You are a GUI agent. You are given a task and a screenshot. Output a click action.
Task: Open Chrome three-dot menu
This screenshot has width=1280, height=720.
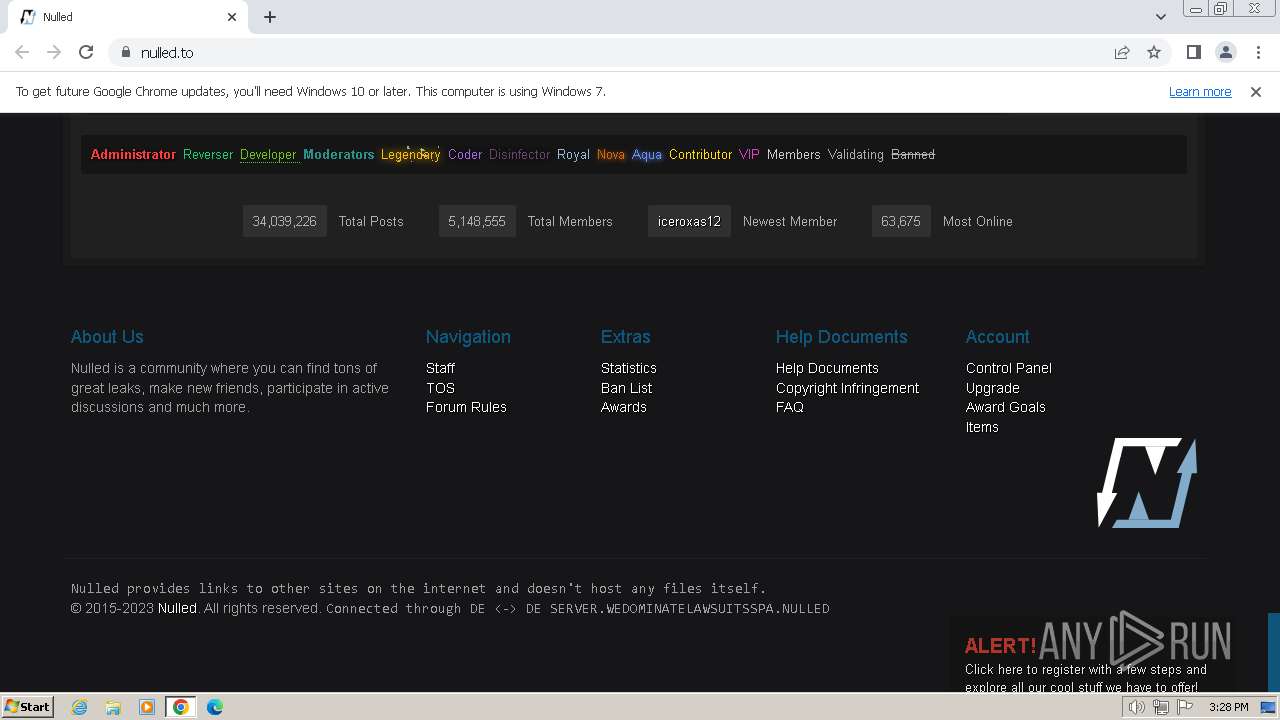click(x=1257, y=52)
